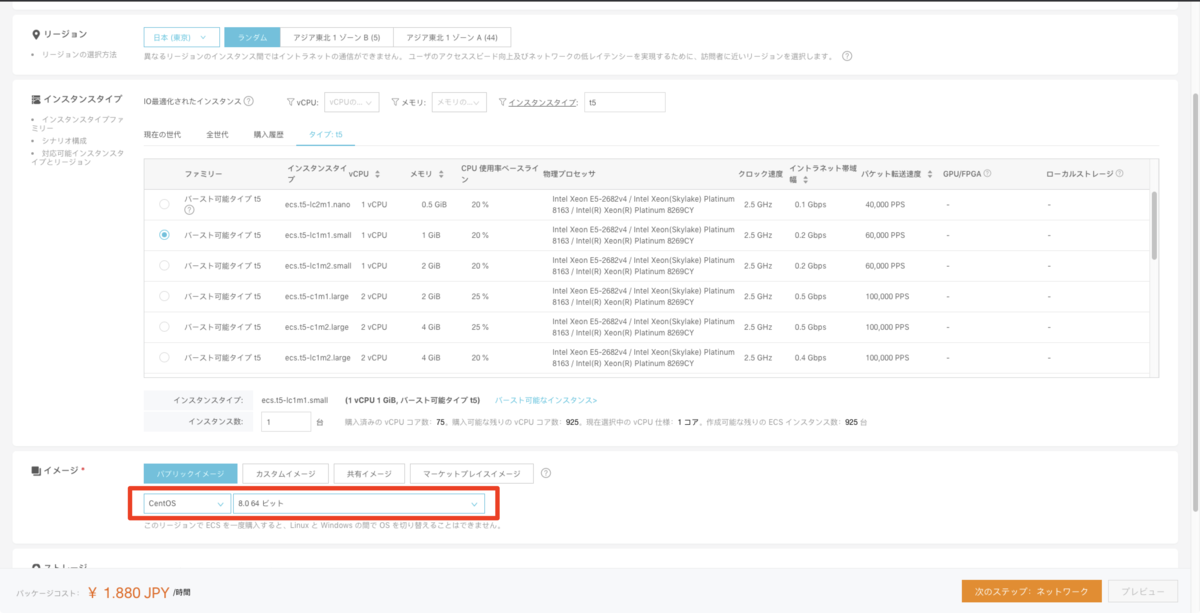
Task: Click 0.4 Gbps cell in ecs.t5-lc1m2.large row
Action: tap(810, 357)
